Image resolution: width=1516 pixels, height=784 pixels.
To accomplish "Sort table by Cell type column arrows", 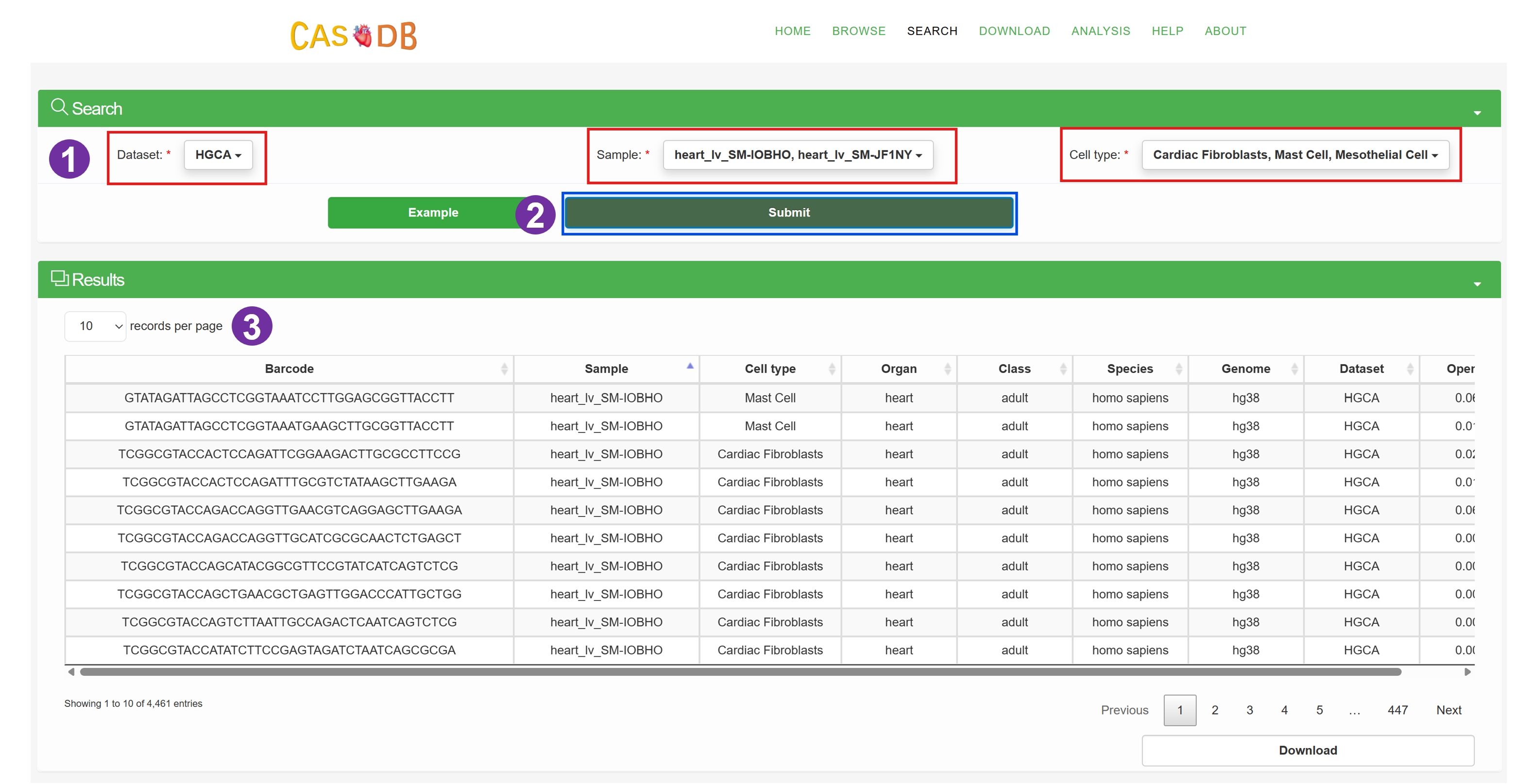I will pos(831,369).
